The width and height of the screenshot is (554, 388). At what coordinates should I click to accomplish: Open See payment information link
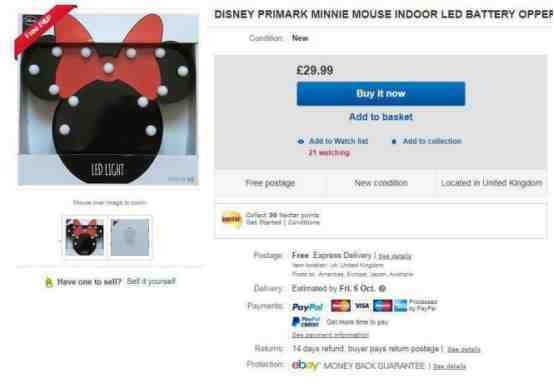point(330,335)
